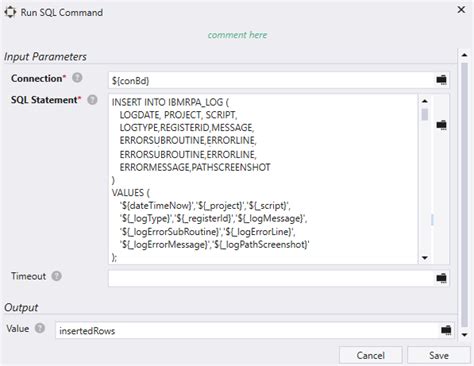Click SQL Statement scrollbar down arrow

(425, 258)
